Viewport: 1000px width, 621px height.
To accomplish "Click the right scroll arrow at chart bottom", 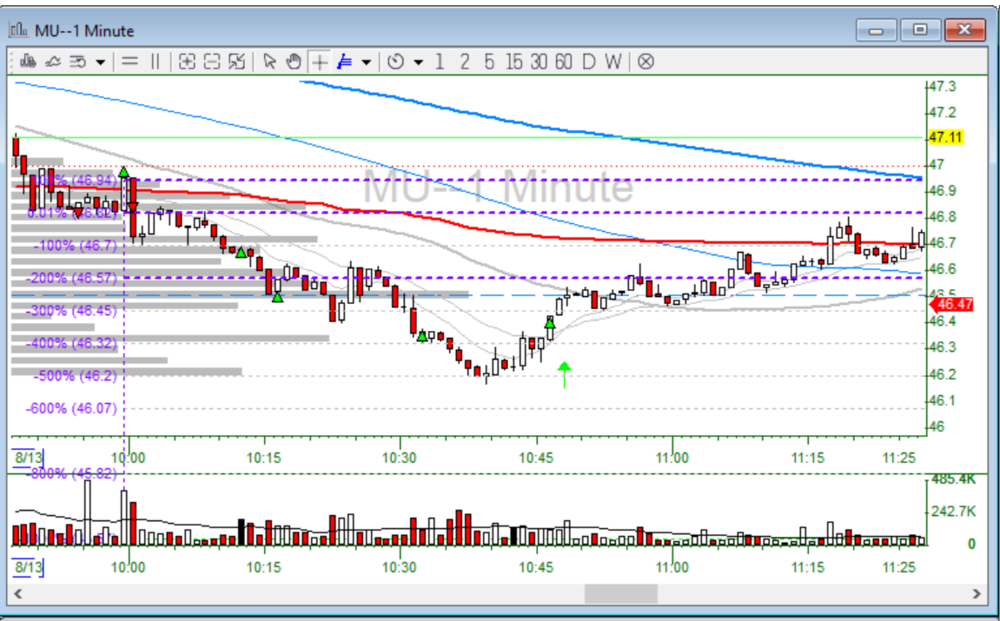I will tap(977, 594).
